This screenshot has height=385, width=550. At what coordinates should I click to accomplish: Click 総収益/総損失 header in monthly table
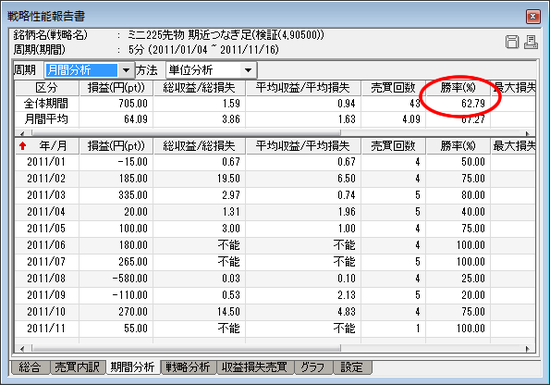(199, 146)
